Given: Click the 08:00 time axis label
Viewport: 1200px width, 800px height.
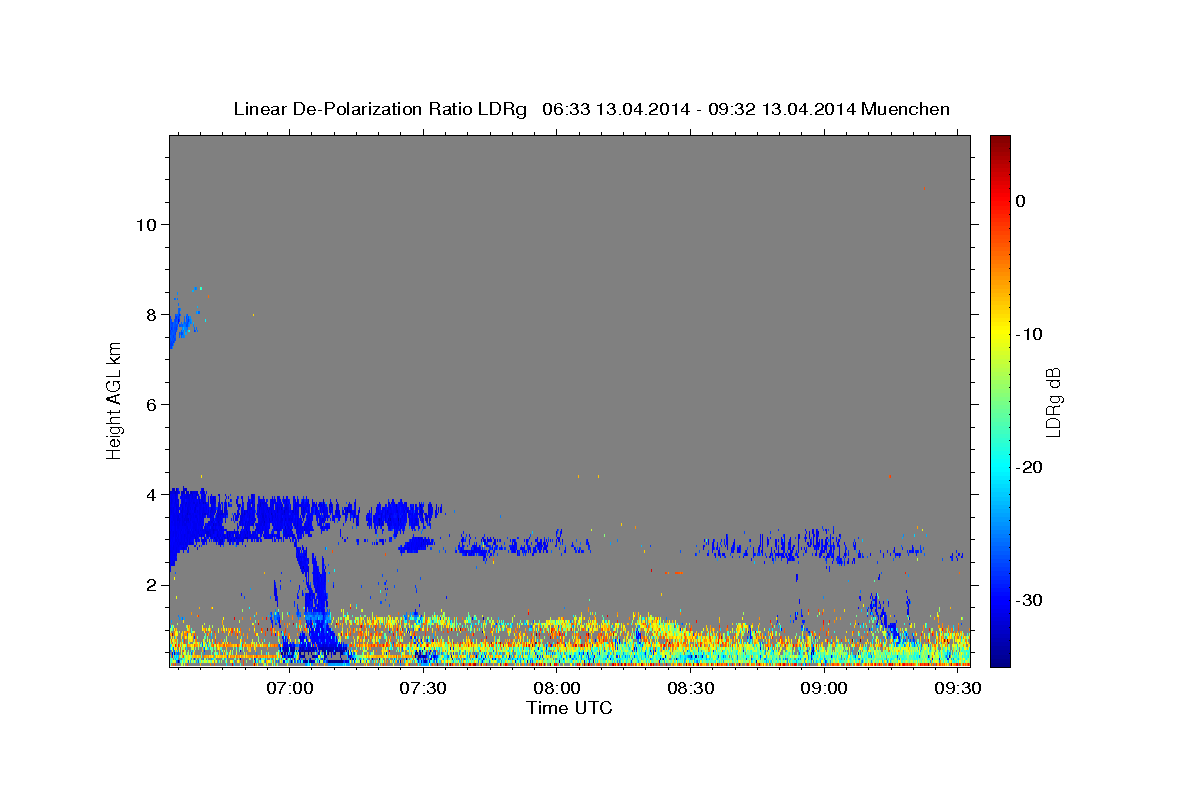Looking at the screenshot, I should pyautogui.click(x=557, y=689).
